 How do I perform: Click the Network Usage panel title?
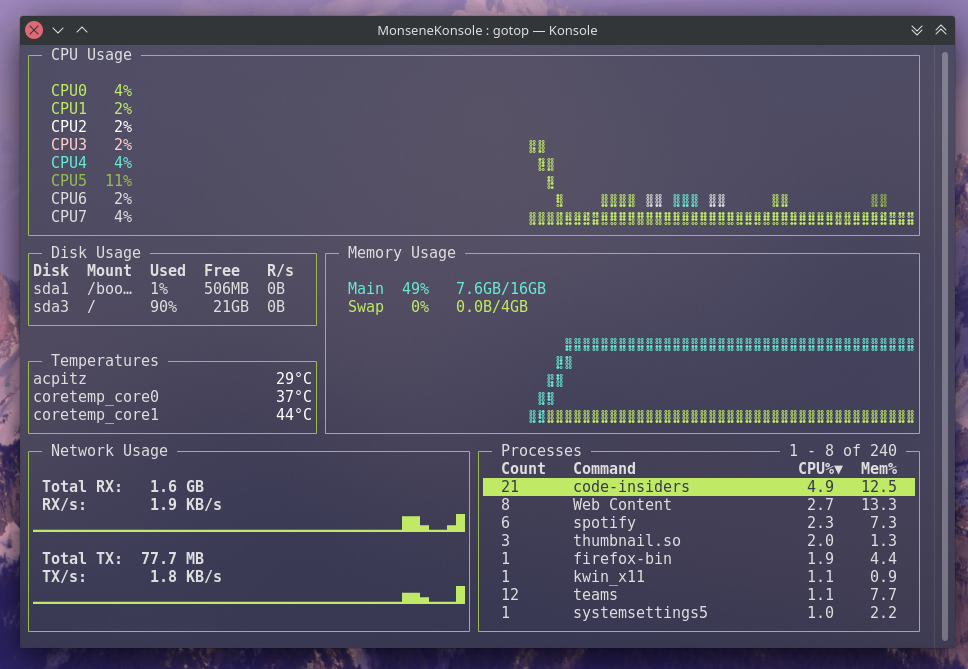coord(109,451)
